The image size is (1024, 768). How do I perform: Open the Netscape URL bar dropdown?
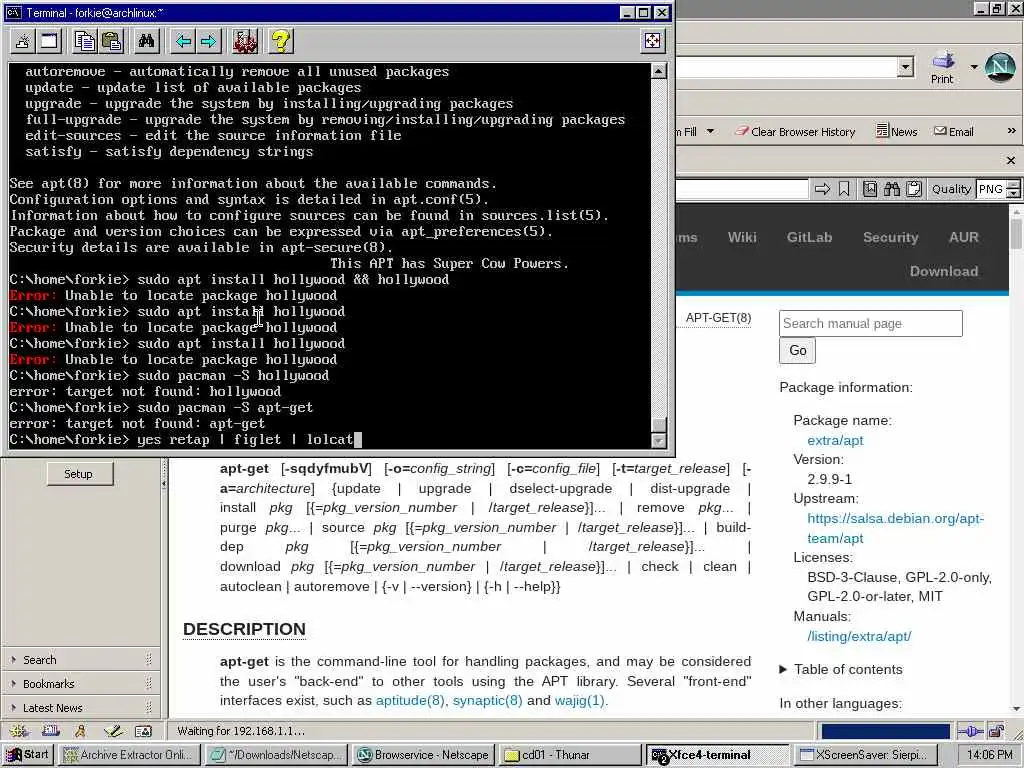coord(905,67)
